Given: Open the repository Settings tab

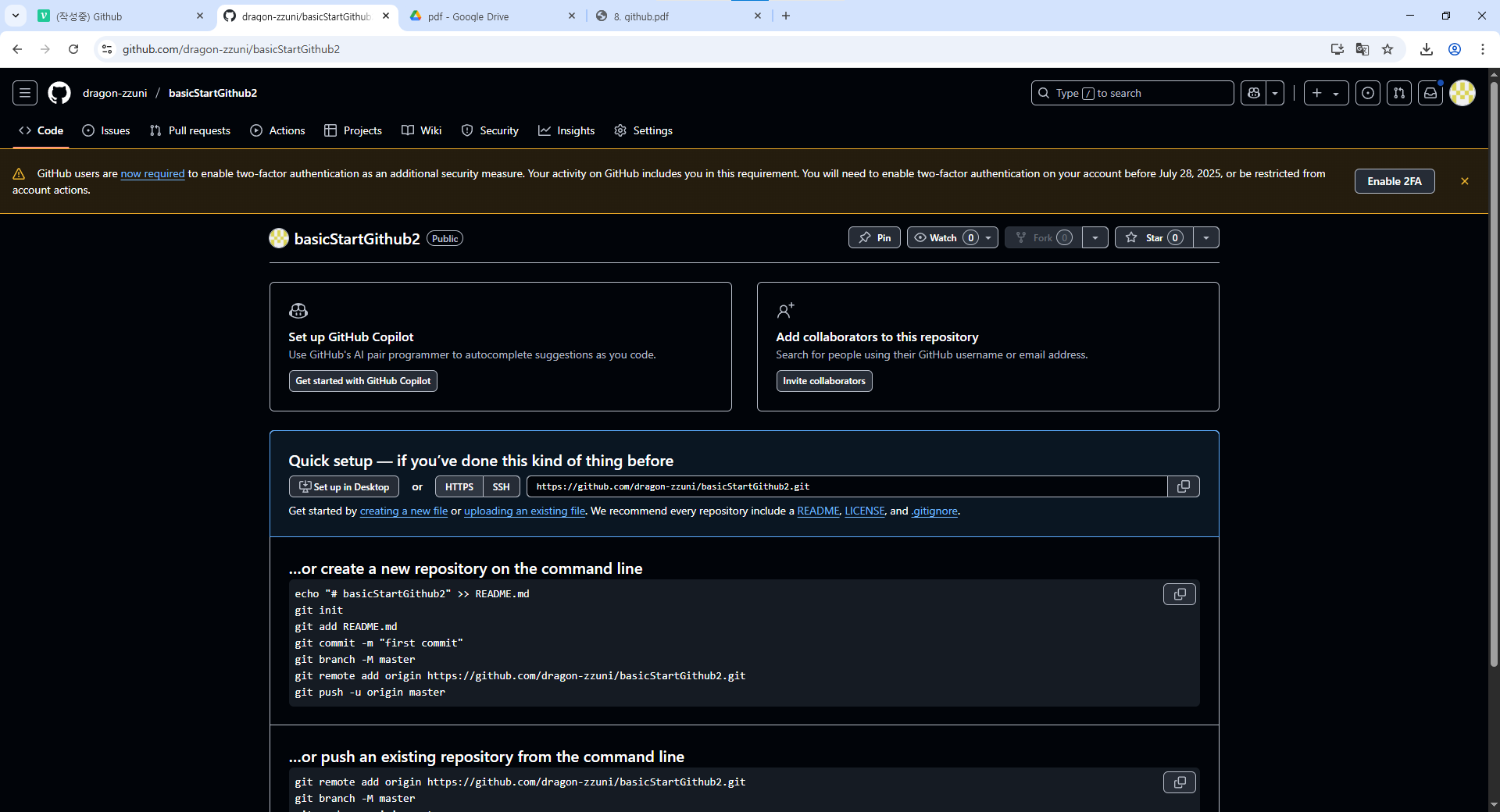Looking at the screenshot, I should click(643, 130).
